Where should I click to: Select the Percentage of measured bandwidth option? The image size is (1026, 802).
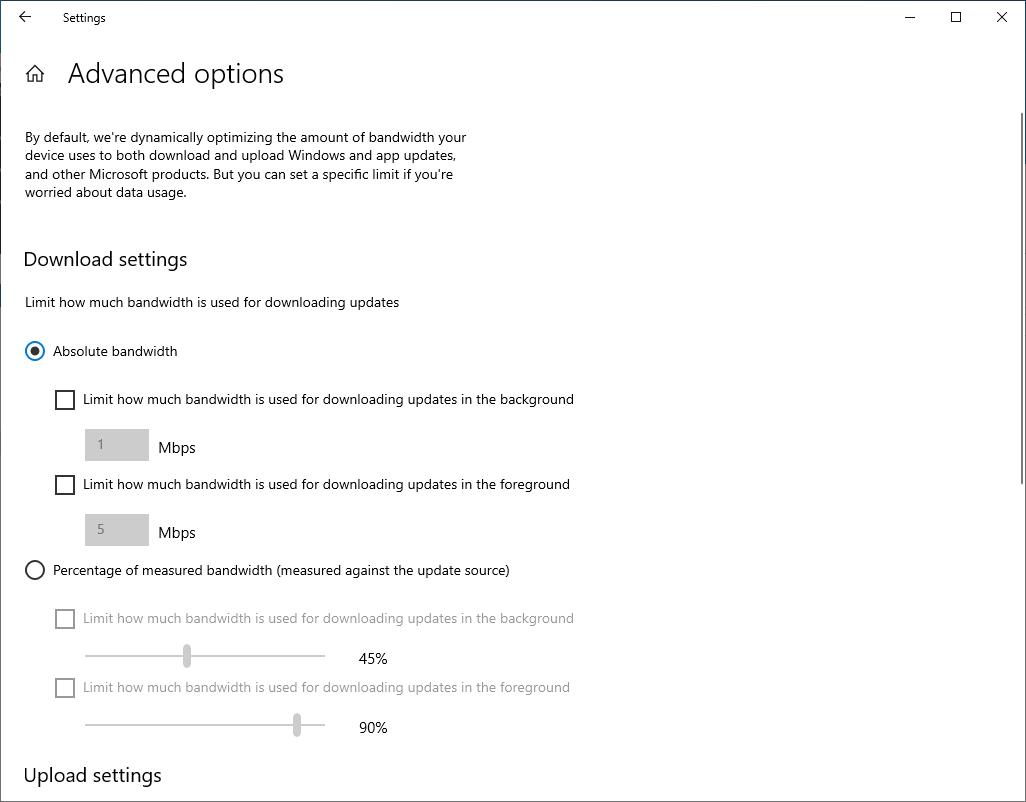click(35, 570)
